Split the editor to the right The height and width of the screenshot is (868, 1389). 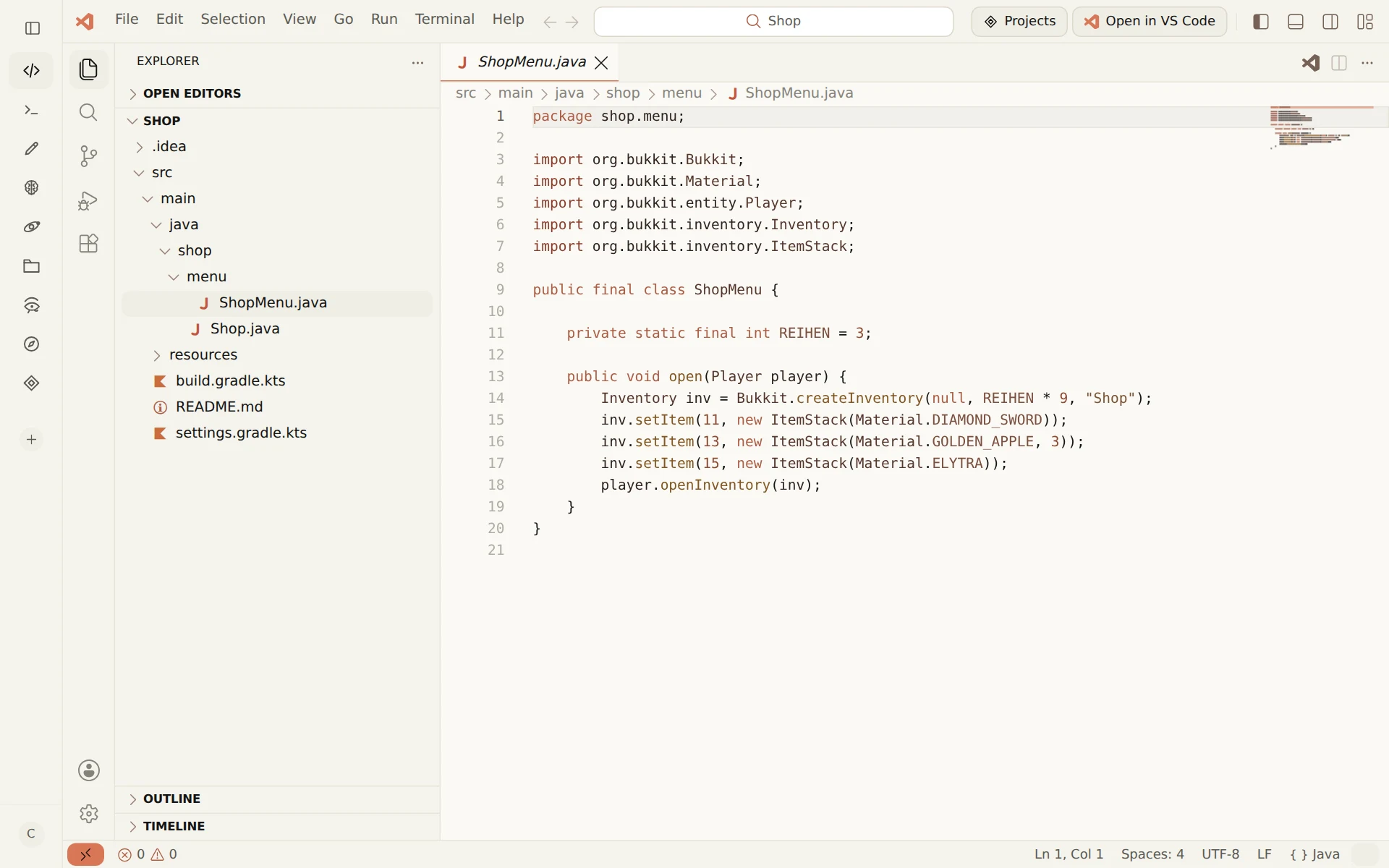pyautogui.click(x=1339, y=63)
